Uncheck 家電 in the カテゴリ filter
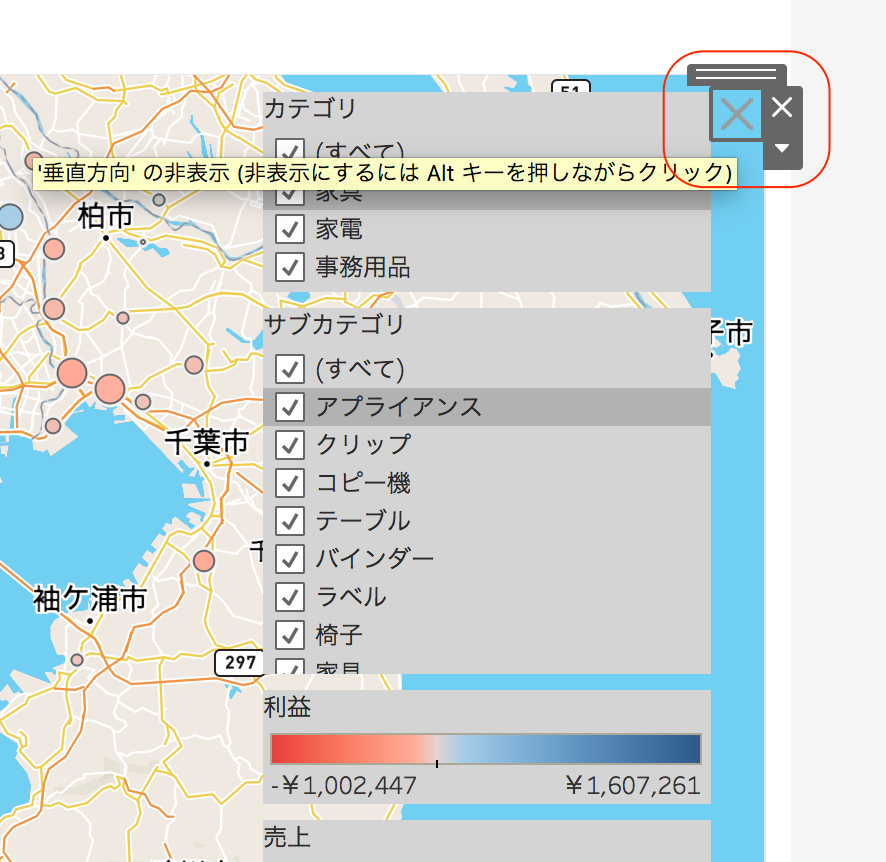This screenshot has height=862, width=886. point(289,229)
